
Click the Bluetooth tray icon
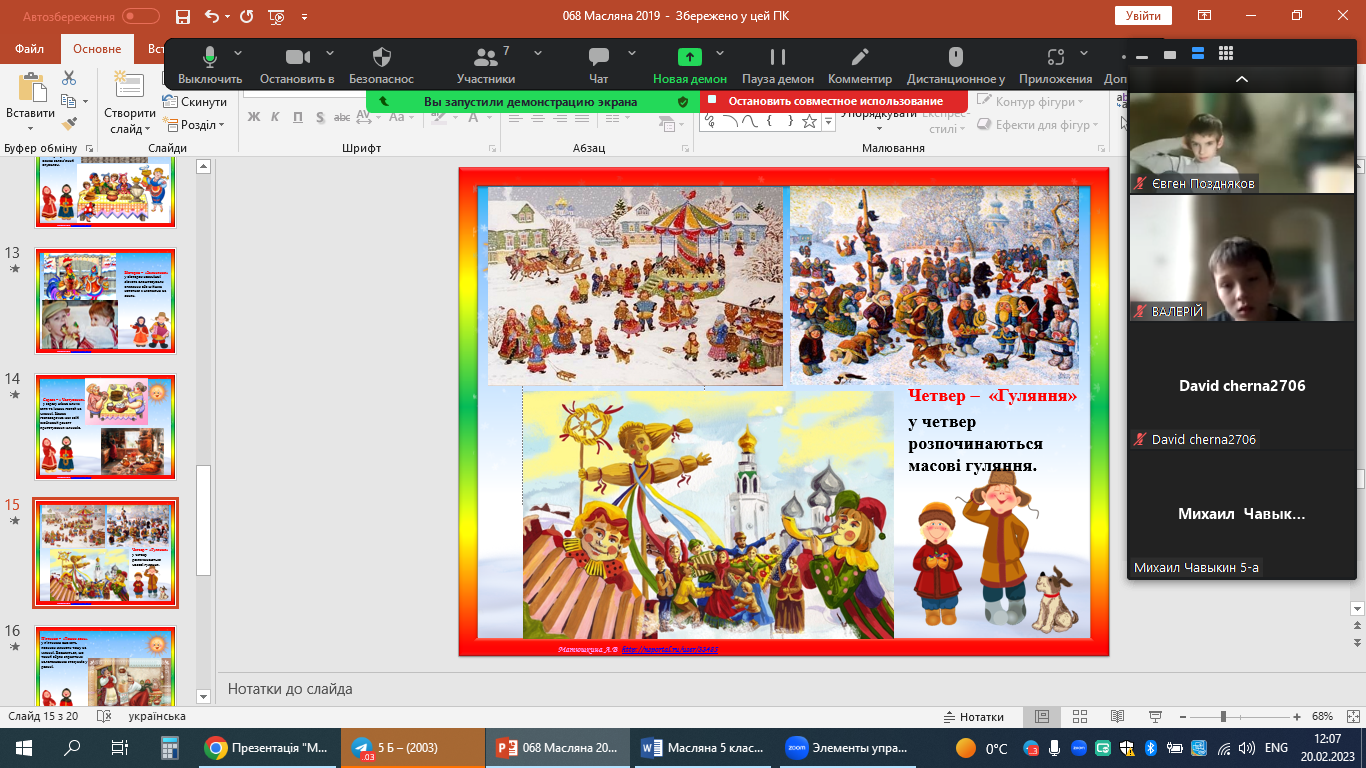click(1150, 748)
